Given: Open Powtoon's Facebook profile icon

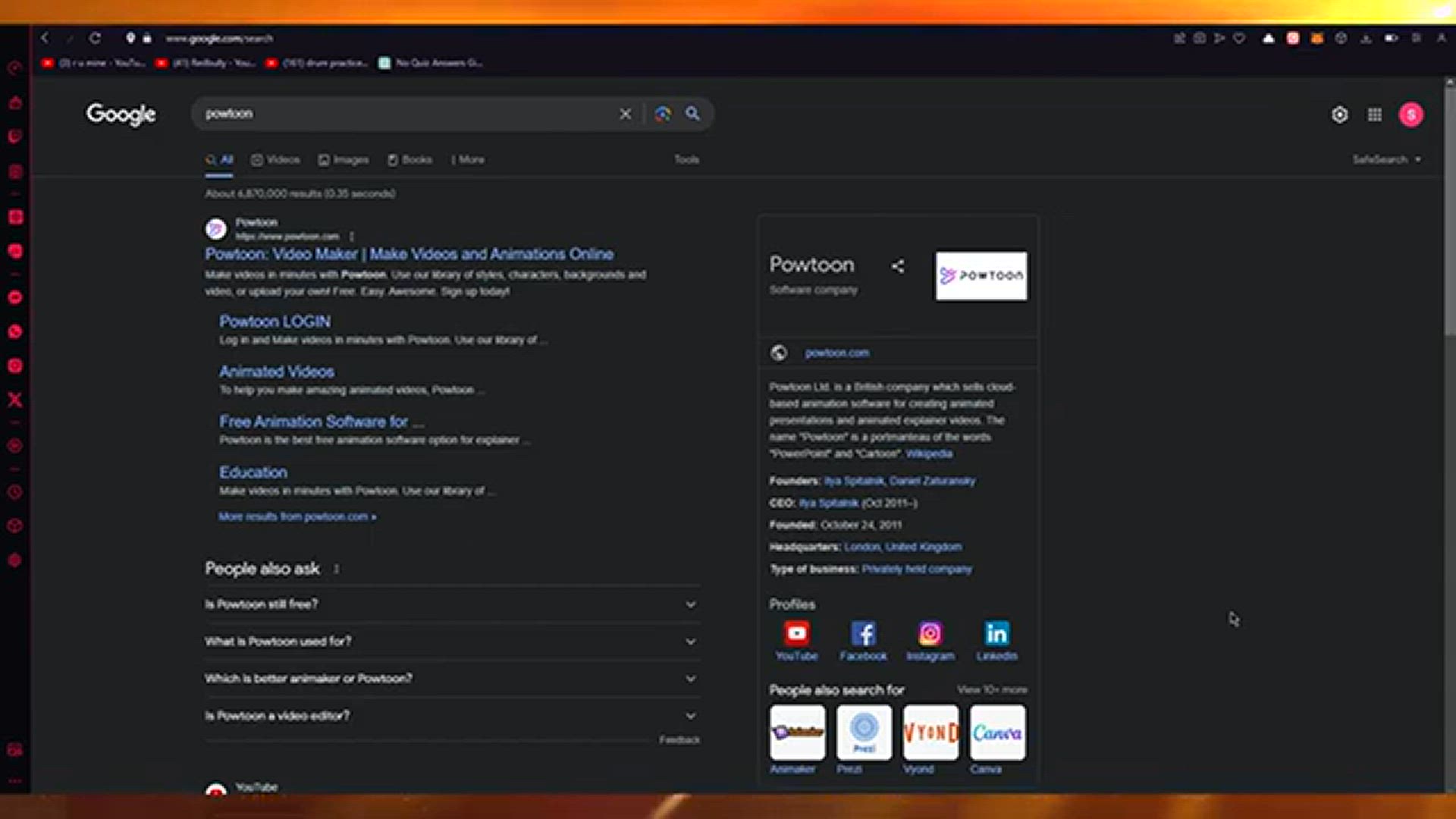Looking at the screenshot, I should [x=864, y=633].
